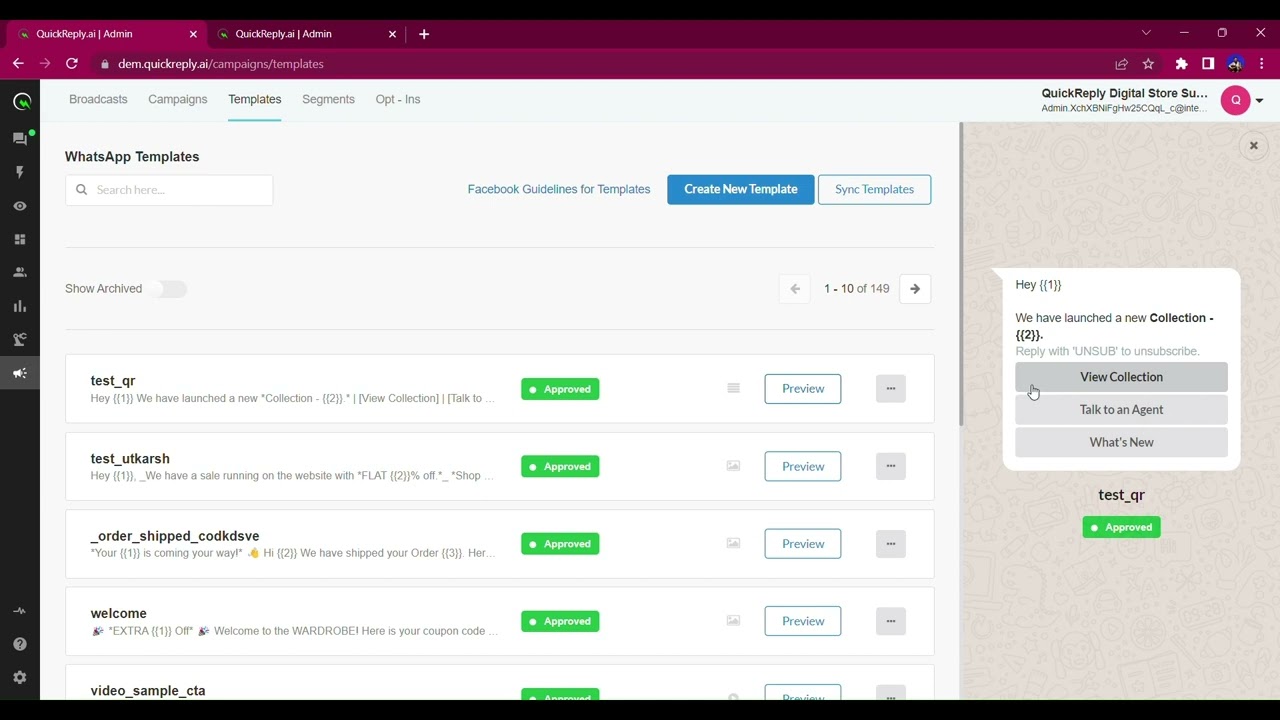Open the contacts people sidebar icon
Screen dimensions: 1280x720
tap(20, 272)
